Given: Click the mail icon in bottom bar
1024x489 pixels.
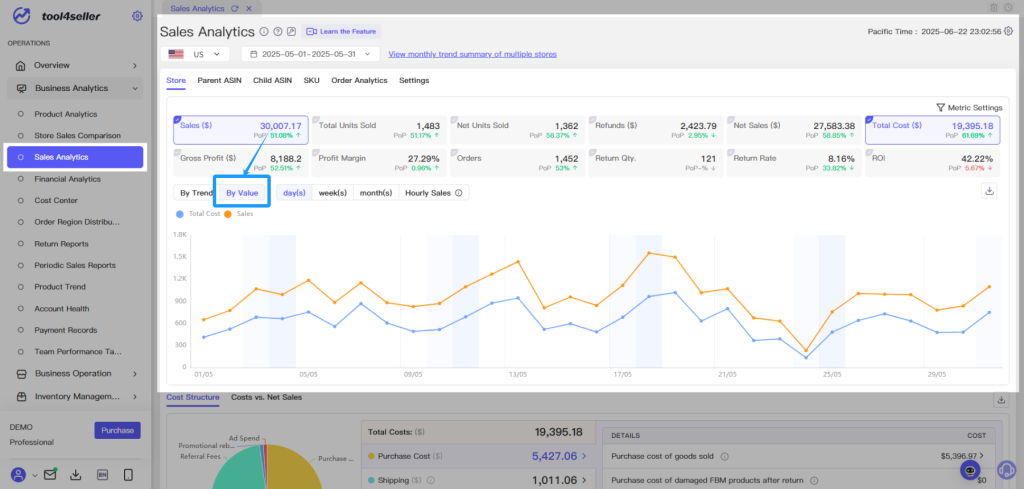Looking at the screenshot, I should [50, 475].
